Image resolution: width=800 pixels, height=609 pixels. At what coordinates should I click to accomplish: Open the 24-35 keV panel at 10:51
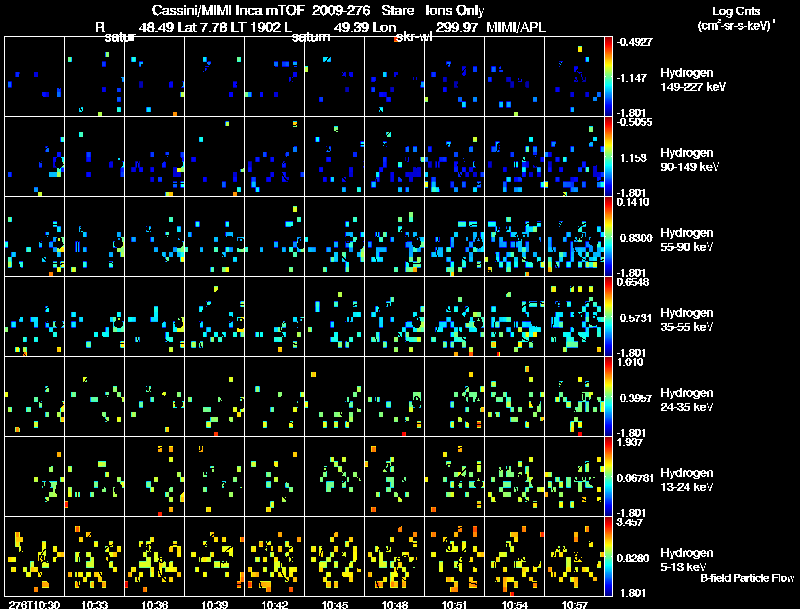[455, 396]
